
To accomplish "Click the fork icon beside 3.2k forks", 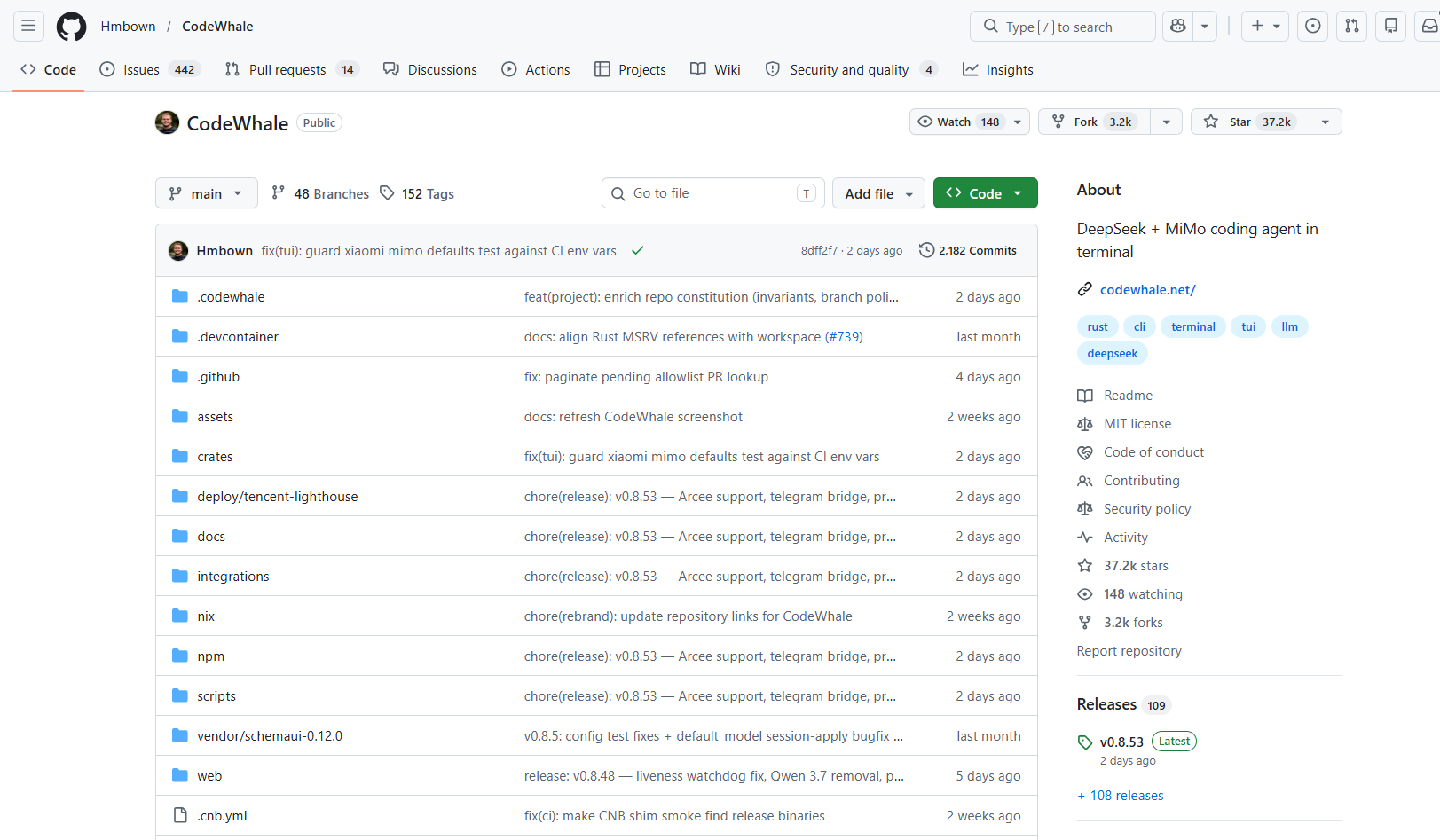I will pyautogui.click(x=1085, y=623).
